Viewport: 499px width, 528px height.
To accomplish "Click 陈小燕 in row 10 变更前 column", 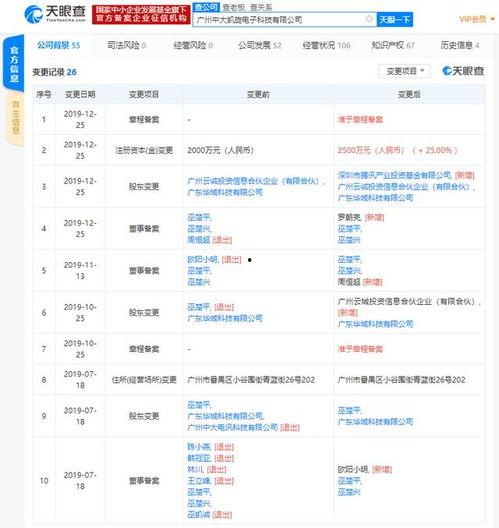I will point(199,447).
